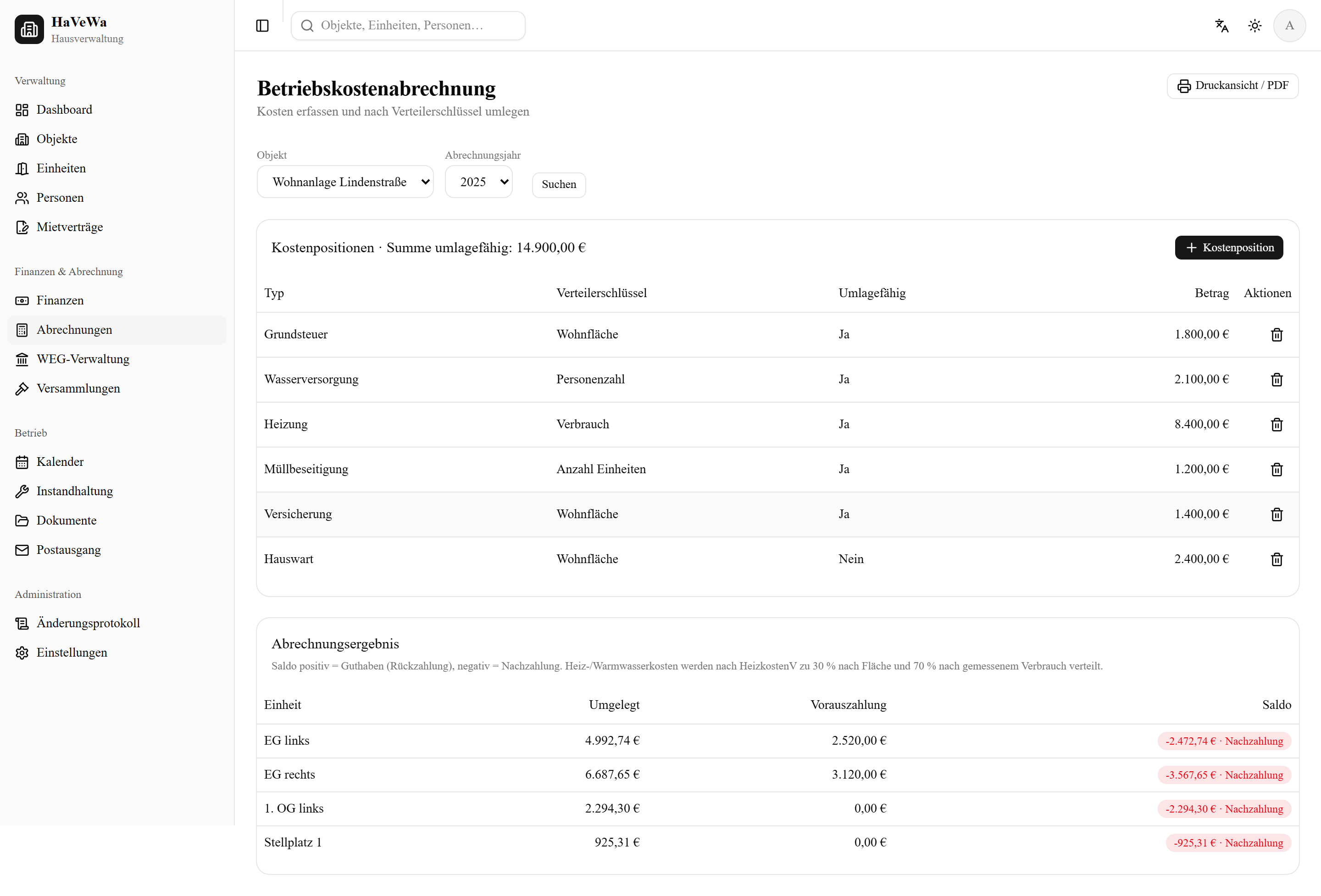
Task: Go to Dashboard in sidebar
Action: pos(117,110)
